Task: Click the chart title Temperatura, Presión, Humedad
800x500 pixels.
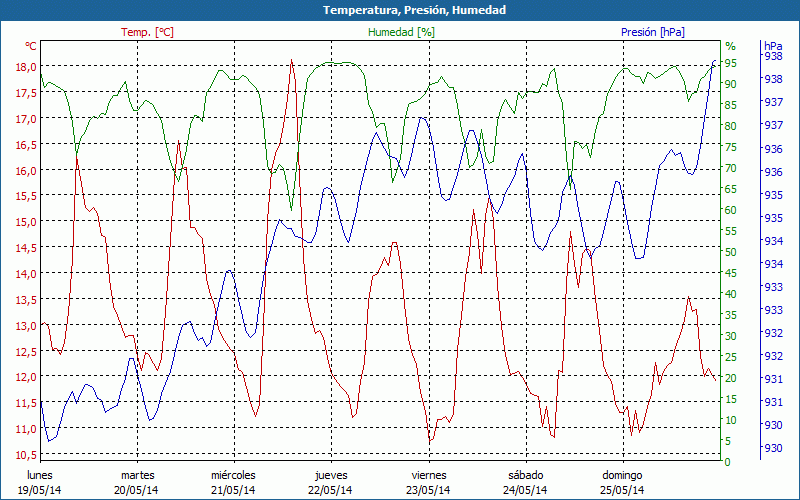Action: click(x=400, y=10)
